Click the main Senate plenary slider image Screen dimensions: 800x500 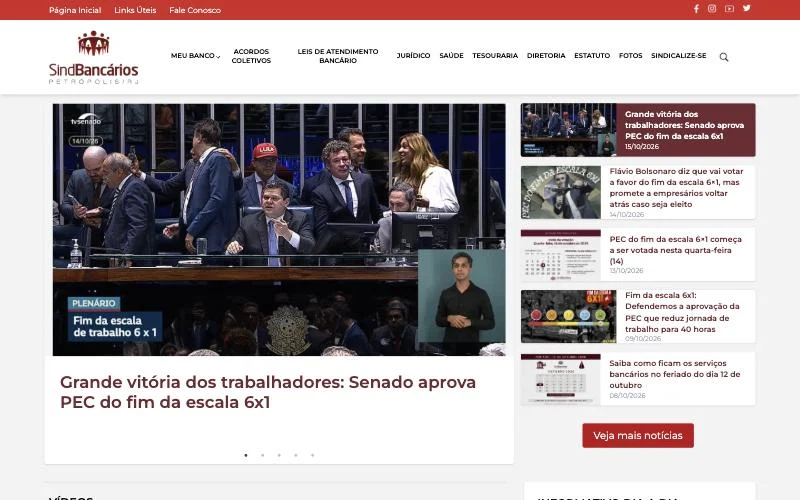point(279,230)
